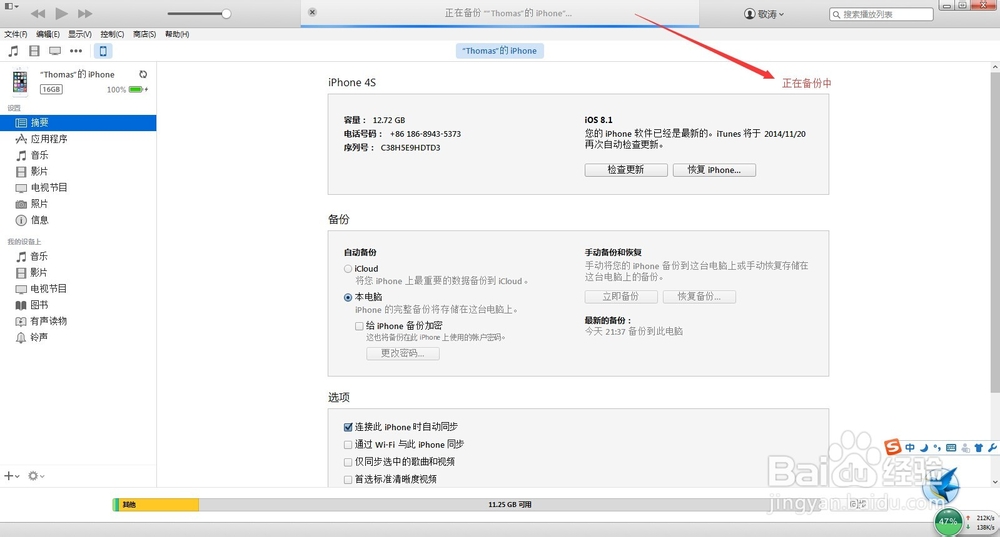Enable 仅同步选中的歌曲和视频 checkbox
This screenshot has width=1000, height=537.
point(348,462)
